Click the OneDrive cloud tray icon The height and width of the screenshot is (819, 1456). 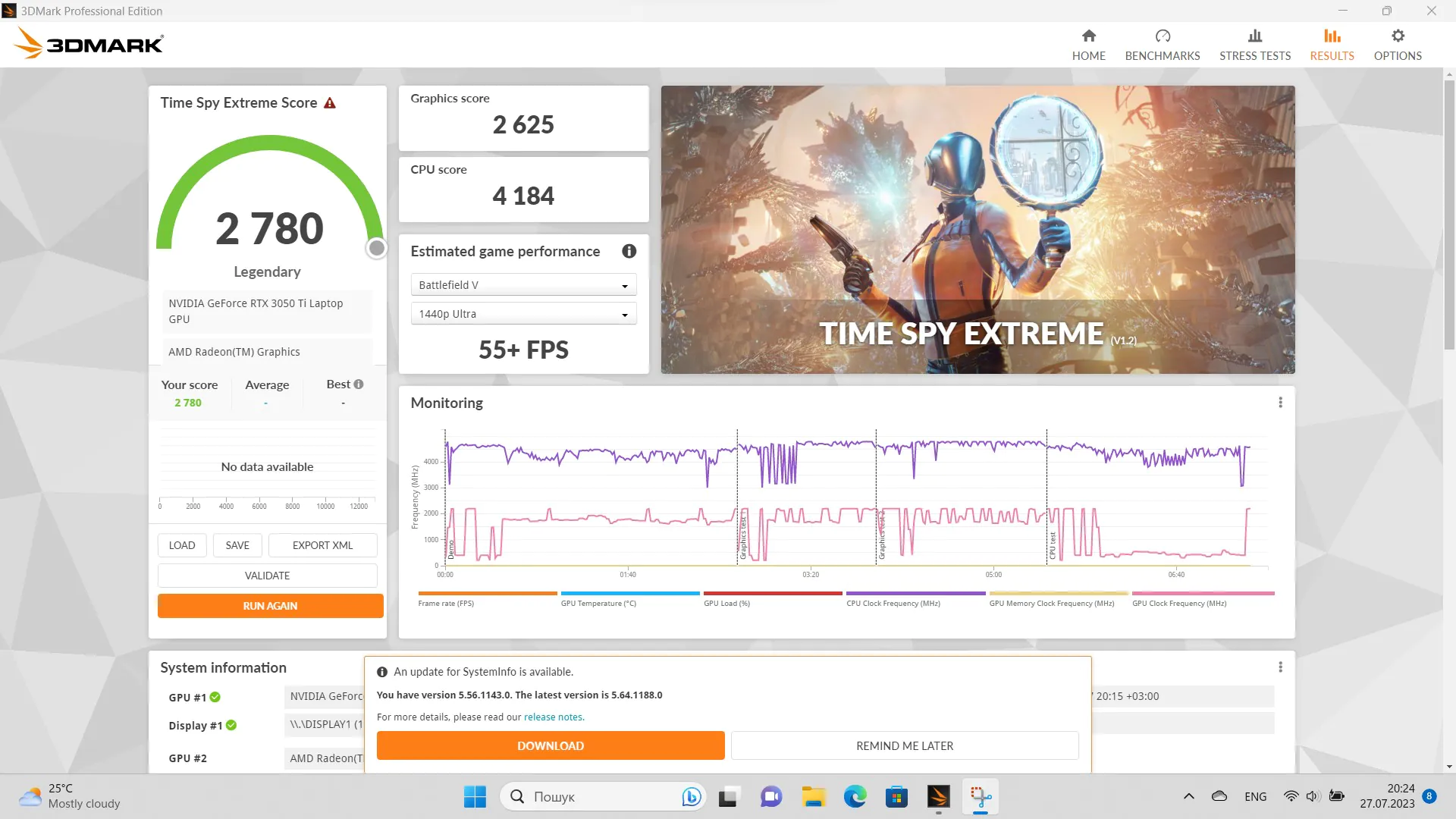point(1219,796)
